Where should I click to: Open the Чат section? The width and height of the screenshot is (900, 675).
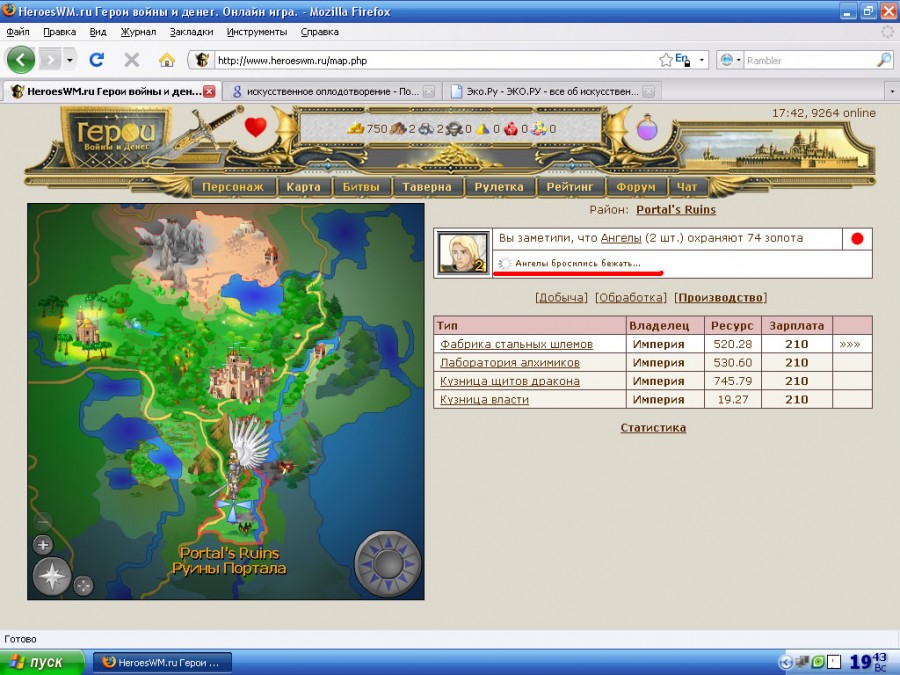coord(687,187)
